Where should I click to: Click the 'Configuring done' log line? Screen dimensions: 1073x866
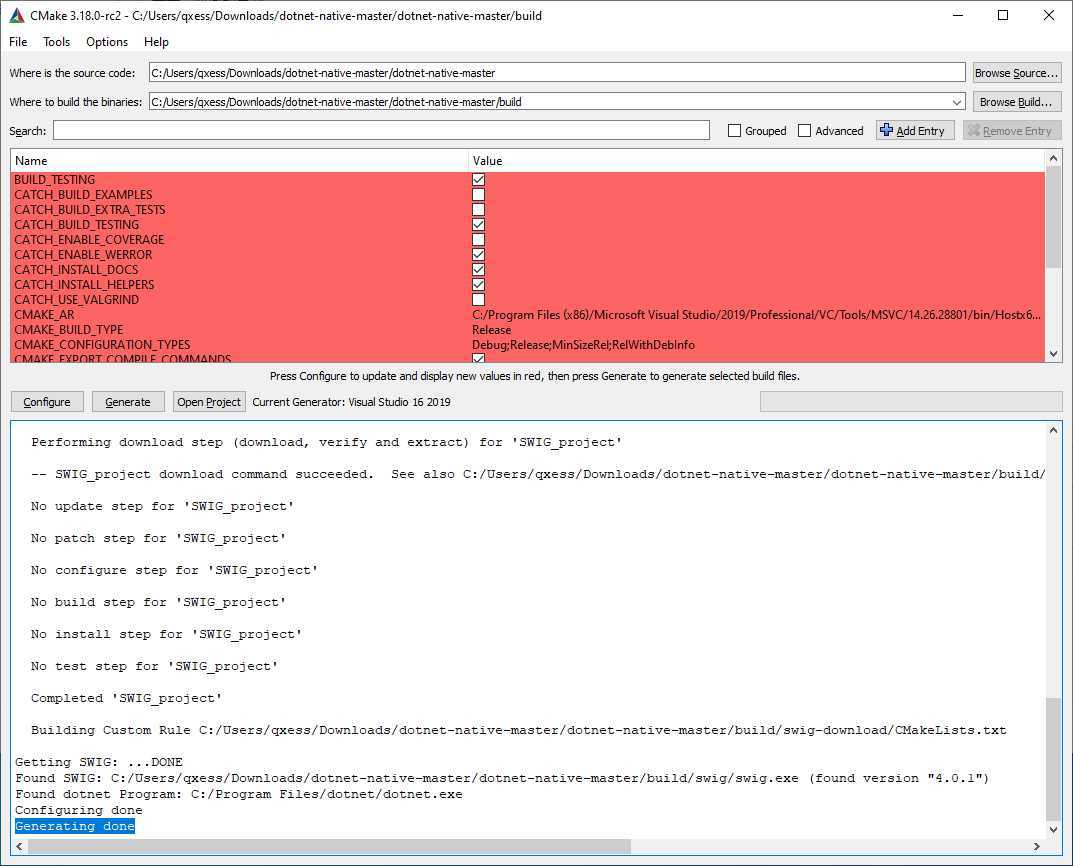tap(79, 811)
